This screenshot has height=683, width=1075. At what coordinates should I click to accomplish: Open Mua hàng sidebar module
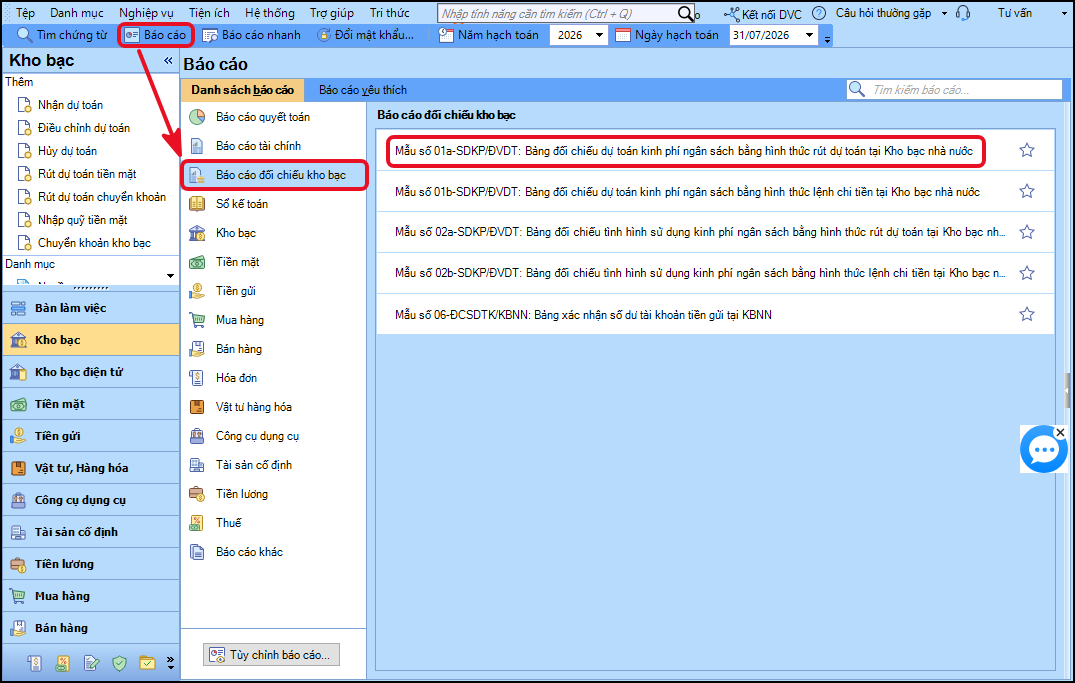tap(90, 596)
